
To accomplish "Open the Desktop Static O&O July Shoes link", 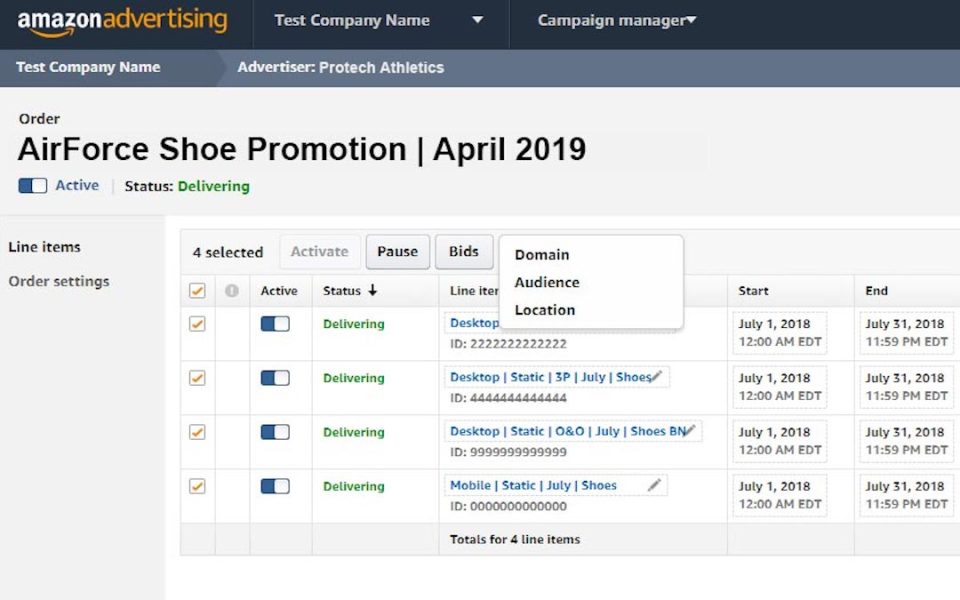I will [567, 431].
